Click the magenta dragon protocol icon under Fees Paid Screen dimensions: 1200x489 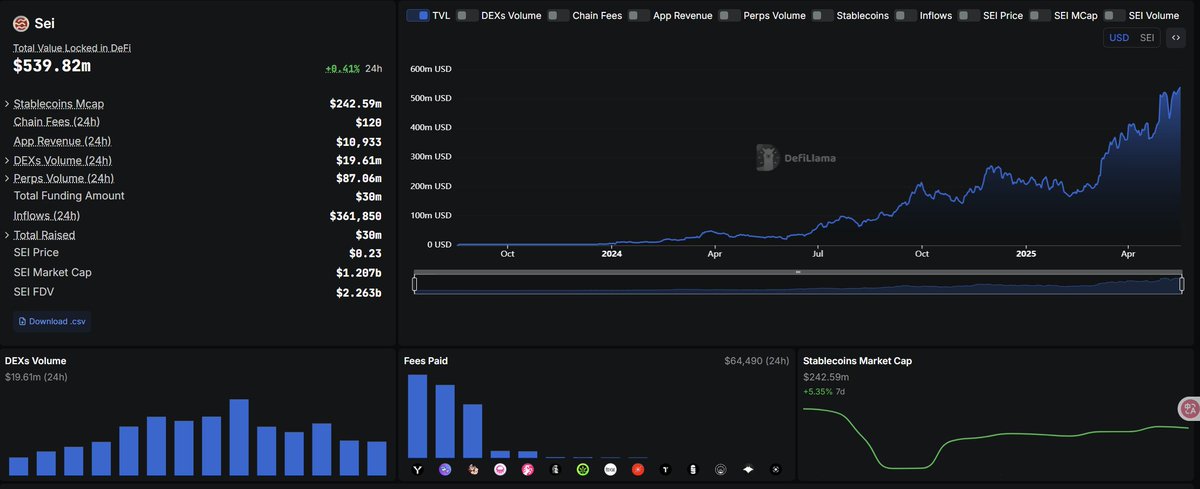point(528,469)
